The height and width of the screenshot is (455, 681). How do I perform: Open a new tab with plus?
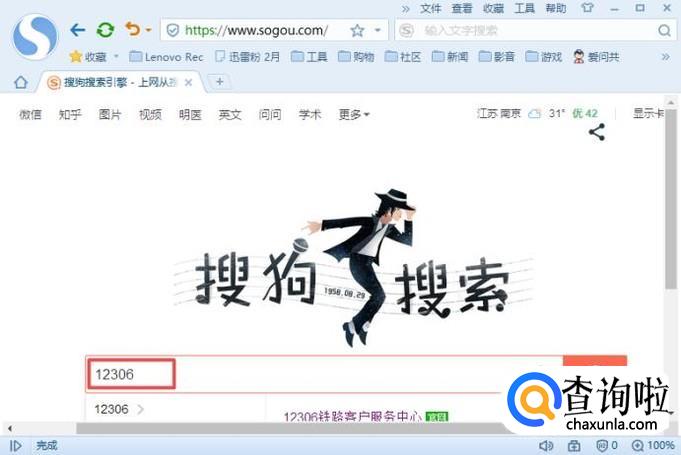pos(220,82)
